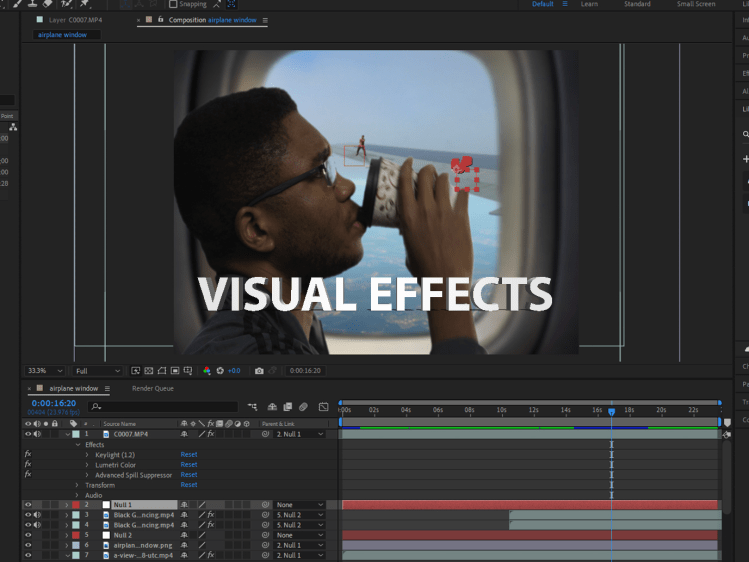Toggle the composition mini-flowchart icon
The height and width of the screenshot is (562, 749).
[x=252, y=407]
